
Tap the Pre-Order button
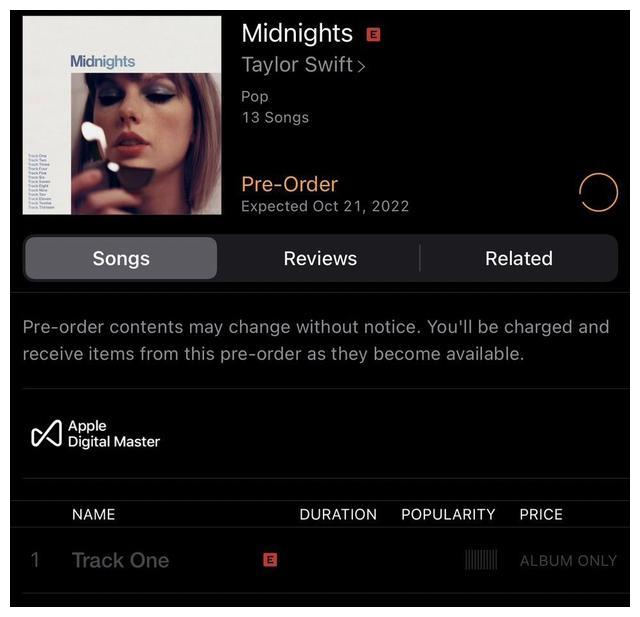click(x=289, y=184)
